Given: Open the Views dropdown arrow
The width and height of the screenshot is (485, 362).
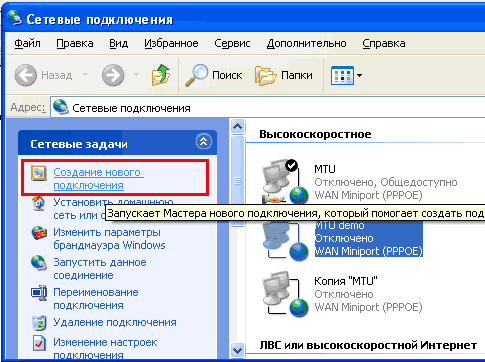Looking at the screenshot, I should (x=359, y=75).
